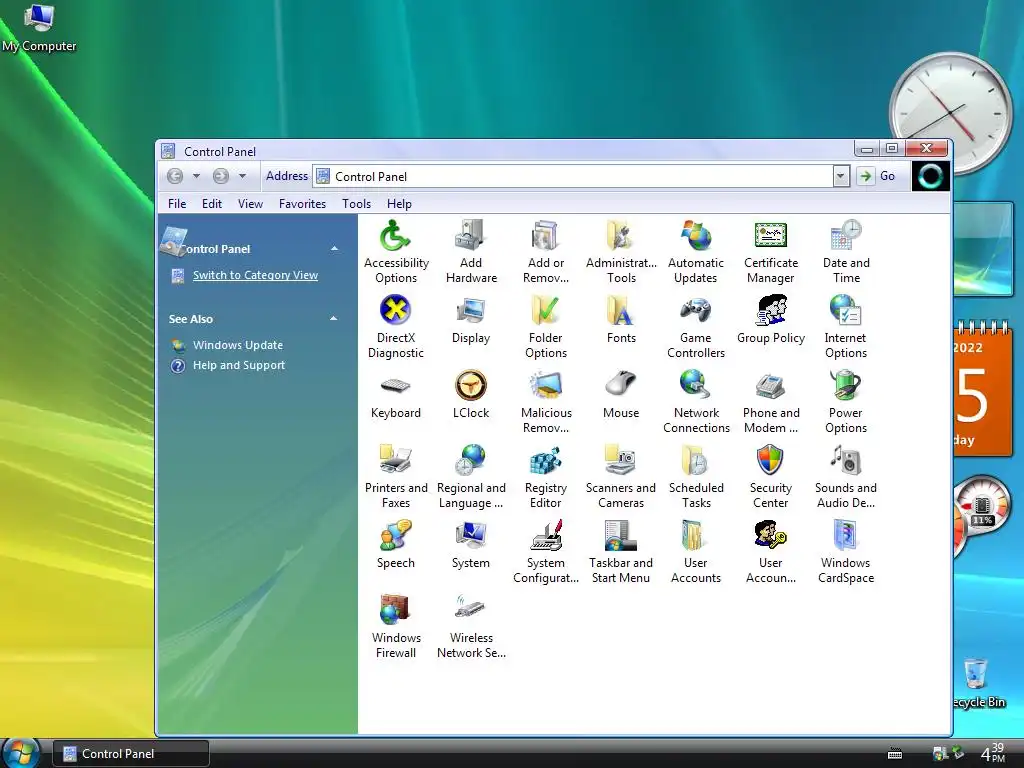Viewport: 1024px width, 768px height.
Task: Open Windows Update link in See Also
Action: (238, 345)
